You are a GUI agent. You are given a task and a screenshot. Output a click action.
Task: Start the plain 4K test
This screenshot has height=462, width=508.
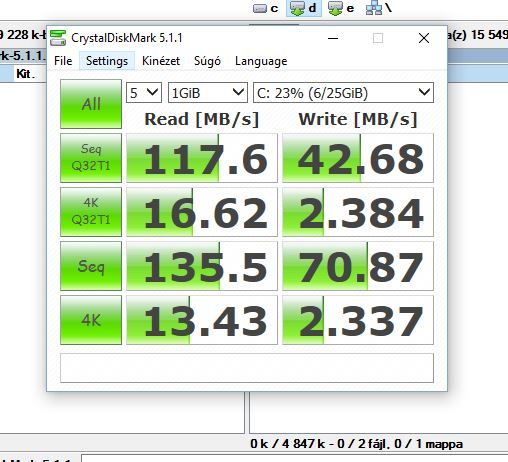91,320
